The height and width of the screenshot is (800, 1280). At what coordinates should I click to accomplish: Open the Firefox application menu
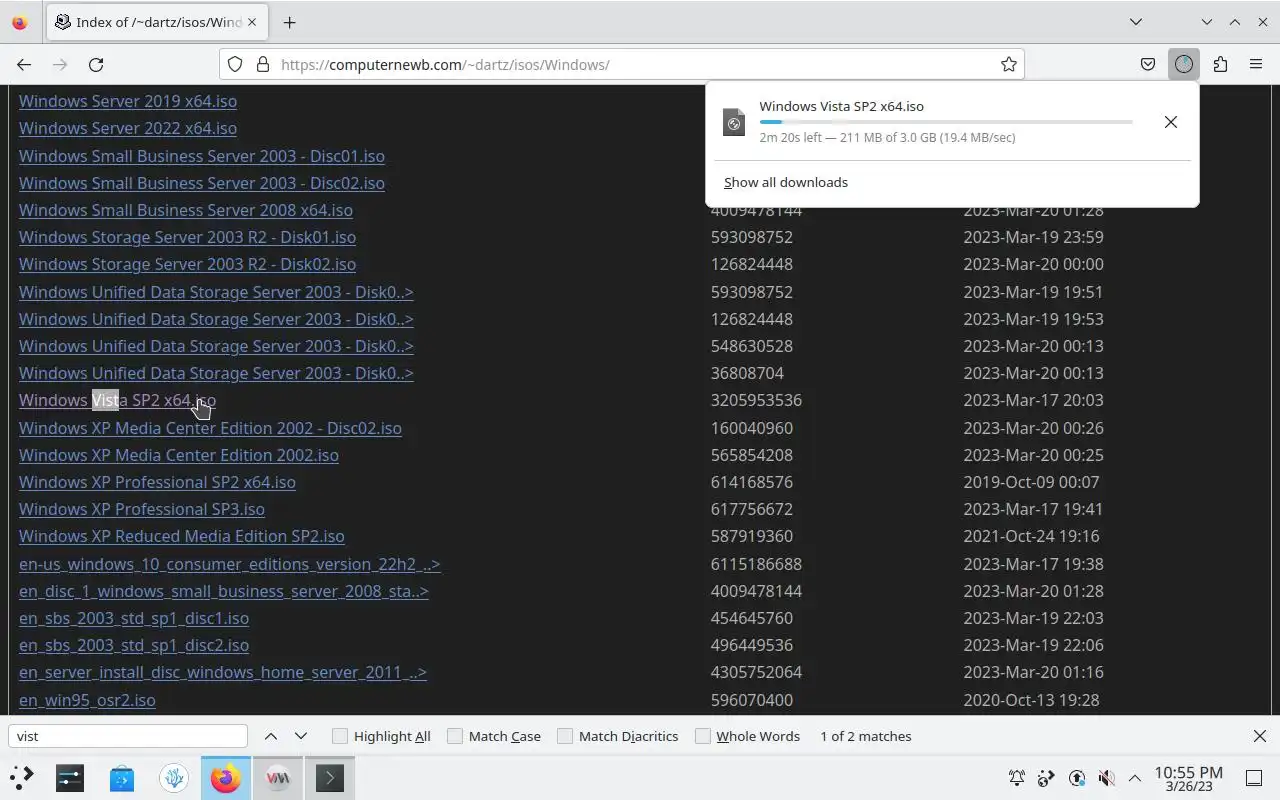pos(1256,64)
